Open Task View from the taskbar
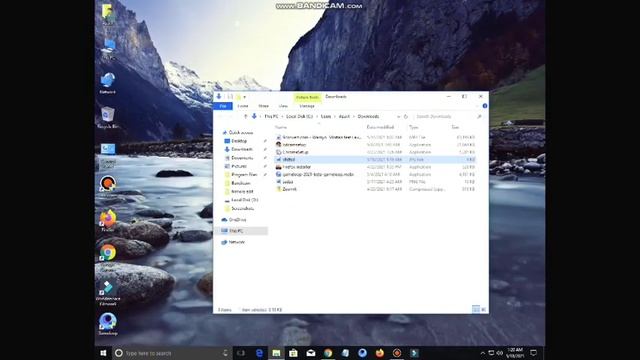The height and width of the screenshot is (360, 640). coord(241,353)
